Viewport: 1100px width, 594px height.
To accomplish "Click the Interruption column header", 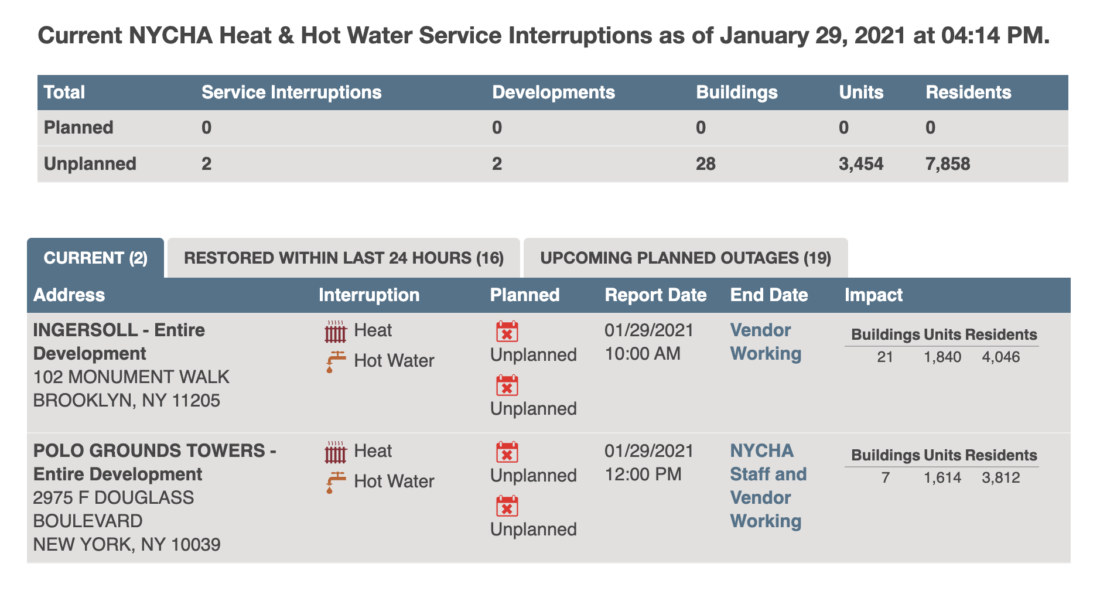I will (x=369, y=295).
